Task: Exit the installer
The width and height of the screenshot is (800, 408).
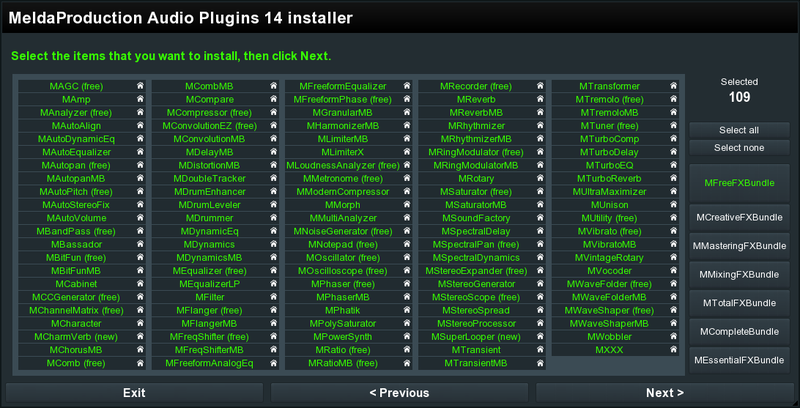Action: [x=134, y=393]
